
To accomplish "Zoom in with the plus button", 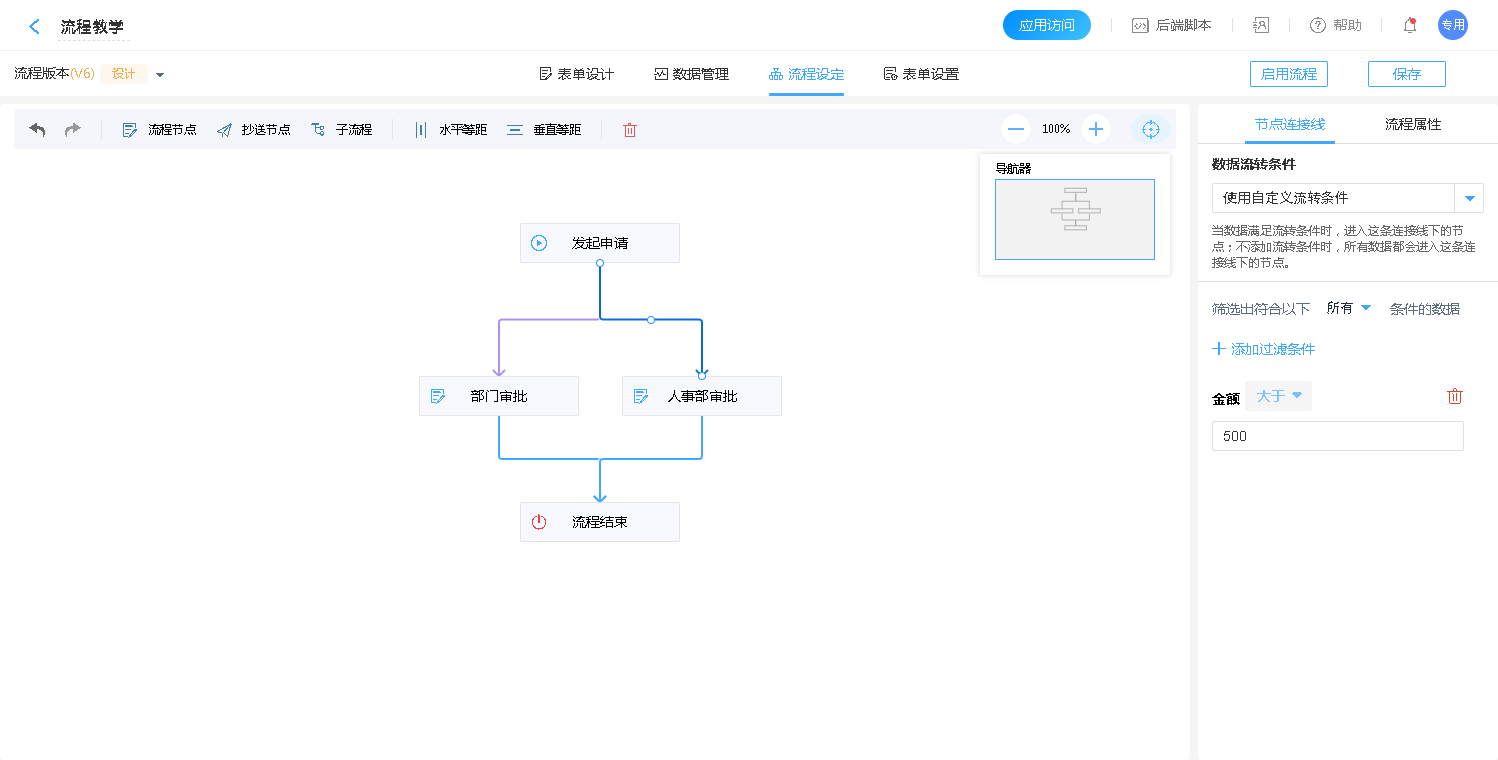I will [1096, 129].
